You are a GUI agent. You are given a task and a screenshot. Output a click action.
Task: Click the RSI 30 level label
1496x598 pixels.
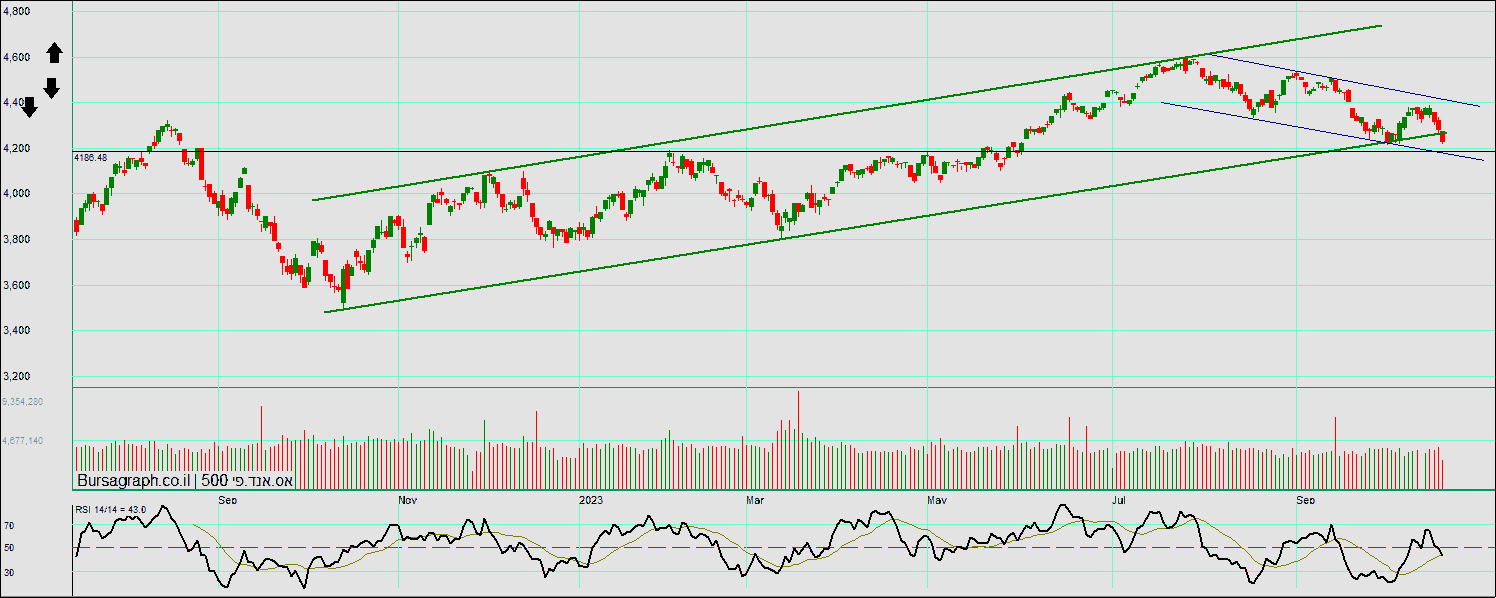[x=9, y=572]
